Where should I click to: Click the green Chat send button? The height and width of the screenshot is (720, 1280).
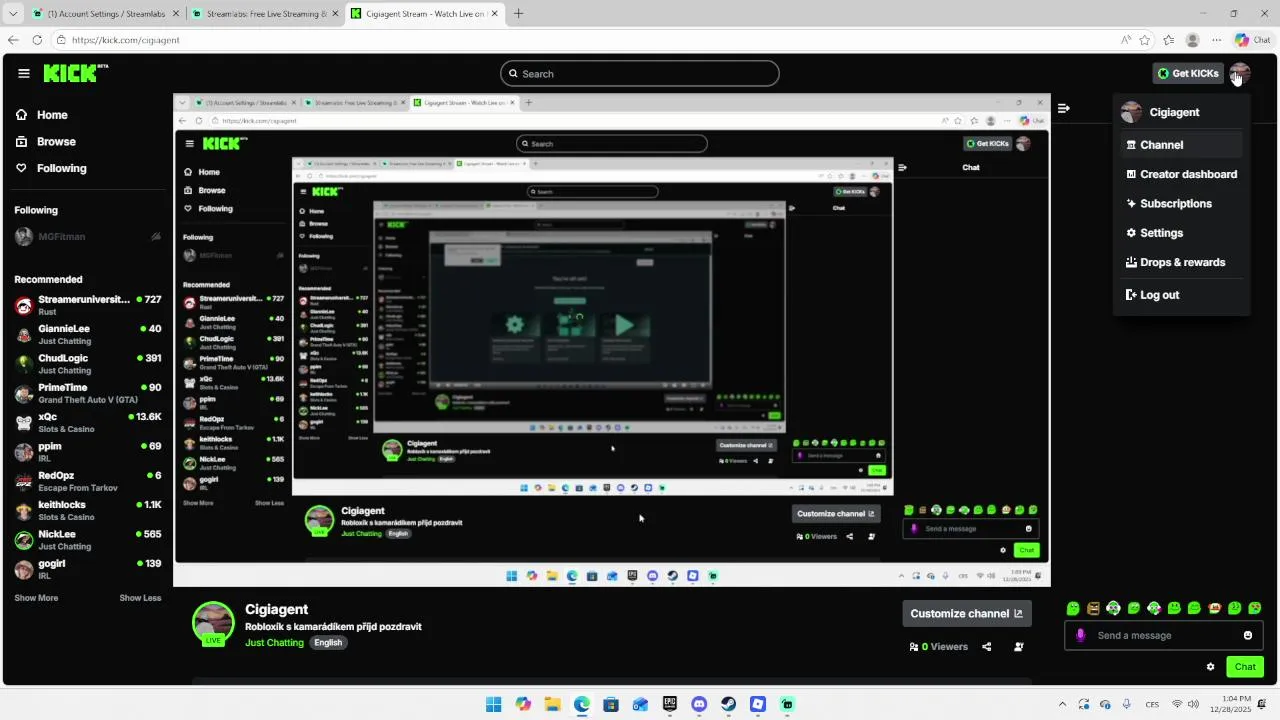[x=1245, y=667]
